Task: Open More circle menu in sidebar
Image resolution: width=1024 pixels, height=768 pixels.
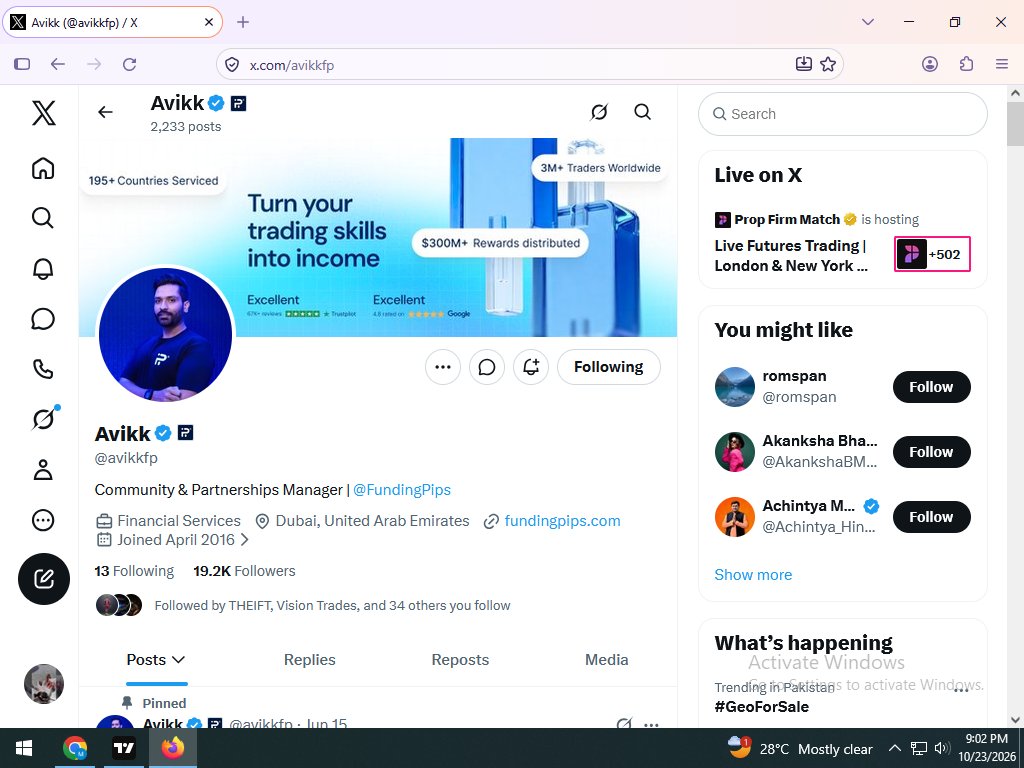Action: (x=43, y=520)
